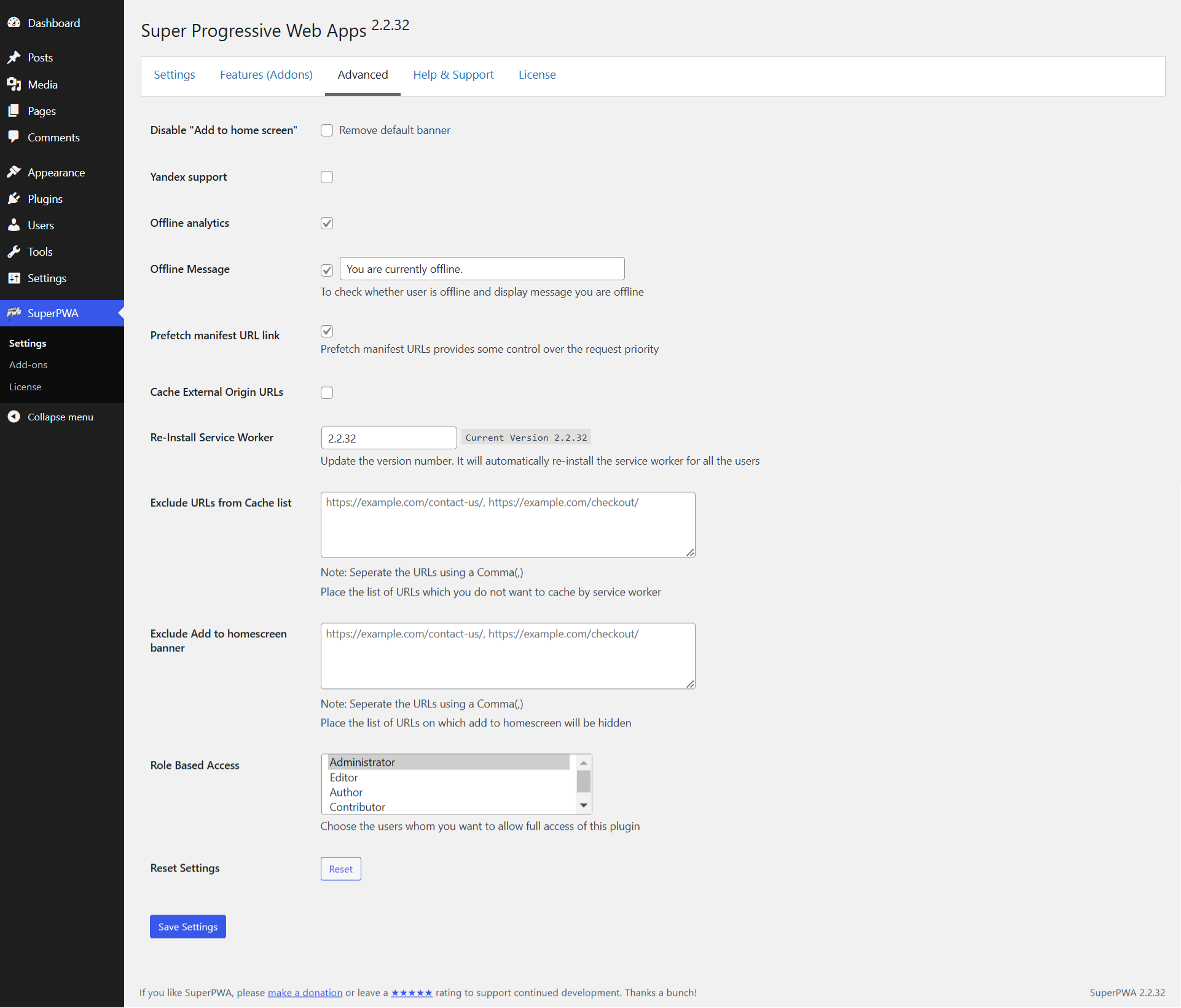This screenshot has width=1181, height=1008.
Task: Click the Settings sliders icon in sidebar
Action: (x=14, y=278)
